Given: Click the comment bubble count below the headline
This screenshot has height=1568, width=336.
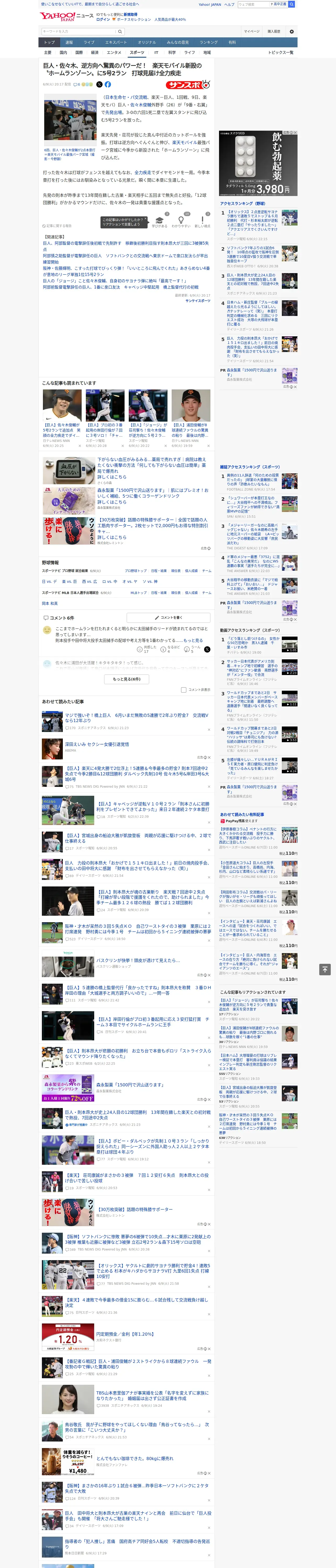Looking at the screenshot, I should (77, 85).
